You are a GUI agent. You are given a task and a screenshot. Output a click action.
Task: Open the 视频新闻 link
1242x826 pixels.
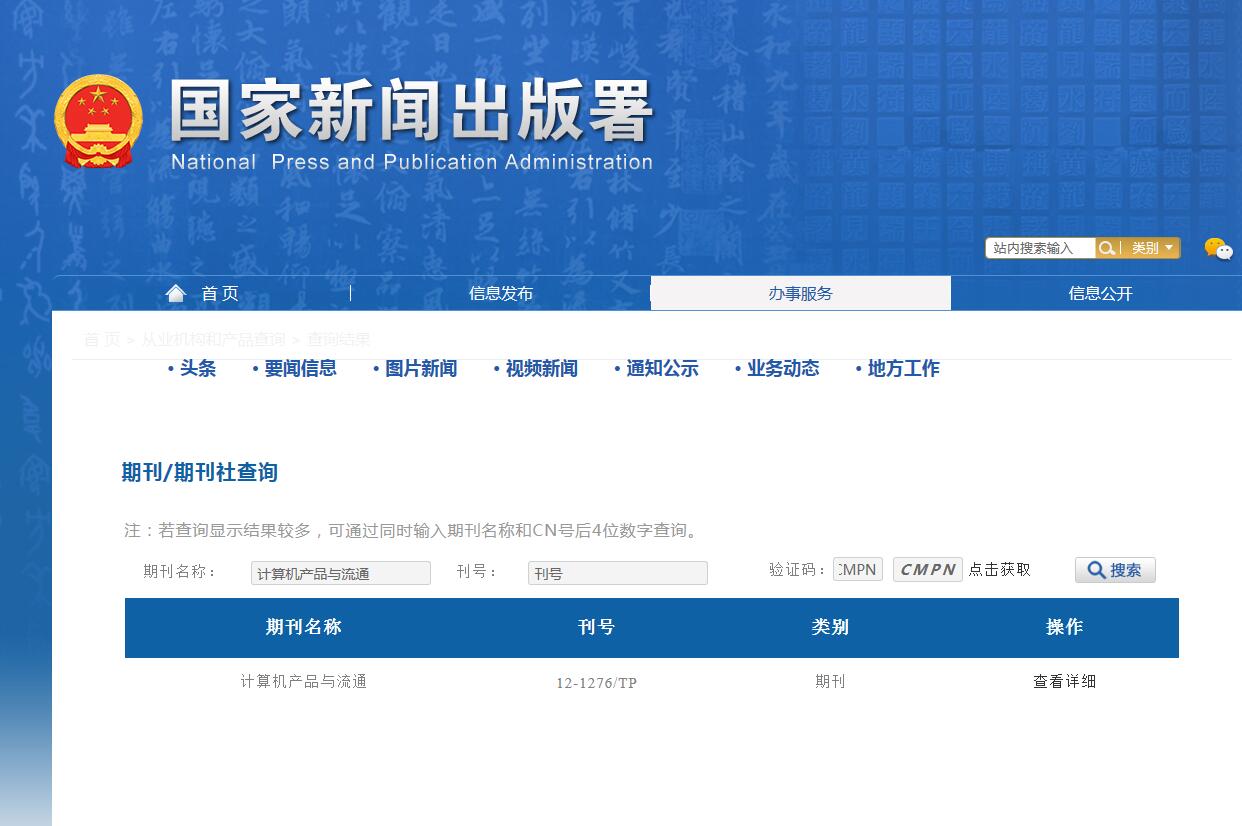point(541,368)
